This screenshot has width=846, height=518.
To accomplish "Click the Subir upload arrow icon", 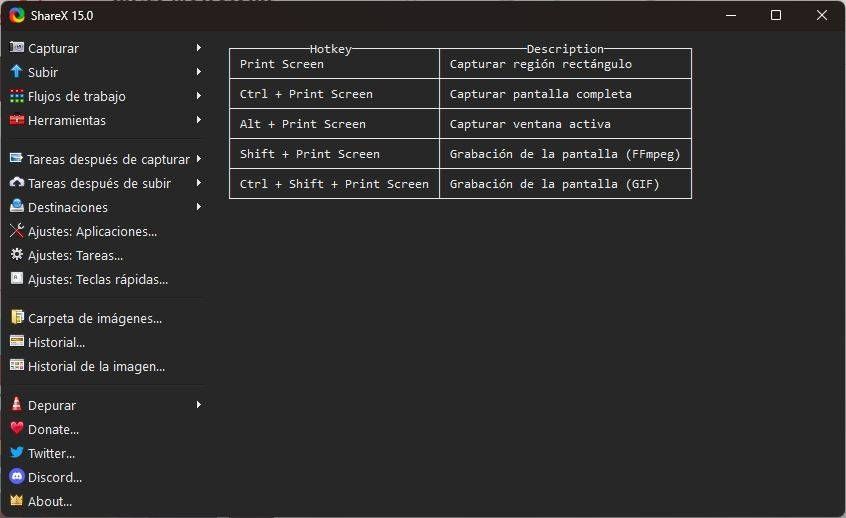I will [16, 72].
